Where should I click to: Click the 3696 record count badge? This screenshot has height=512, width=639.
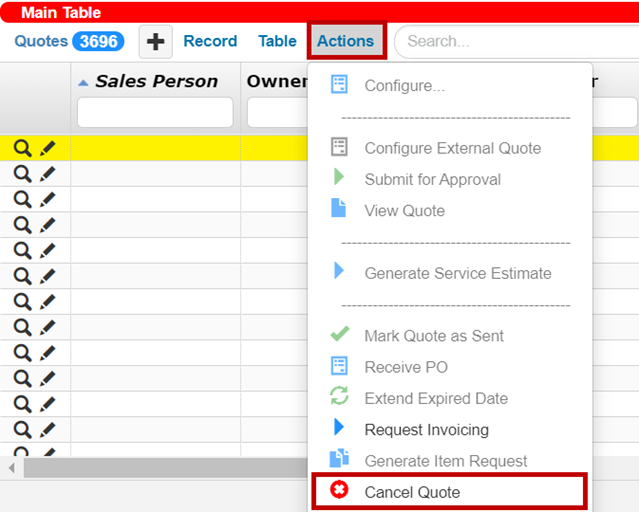click(x=98, y=42)
